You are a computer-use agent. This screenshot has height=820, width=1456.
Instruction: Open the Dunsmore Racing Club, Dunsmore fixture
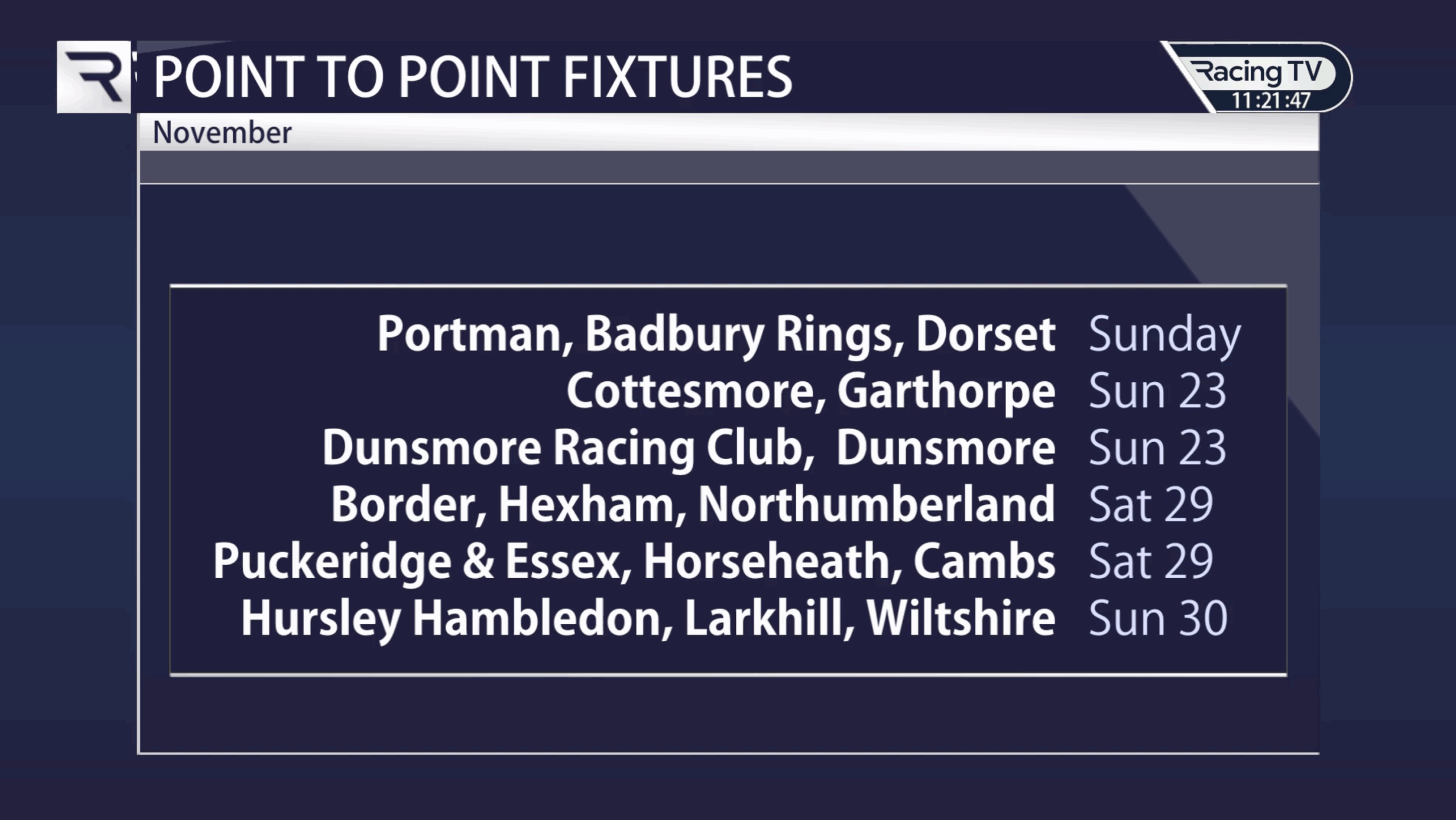point(688,448)
